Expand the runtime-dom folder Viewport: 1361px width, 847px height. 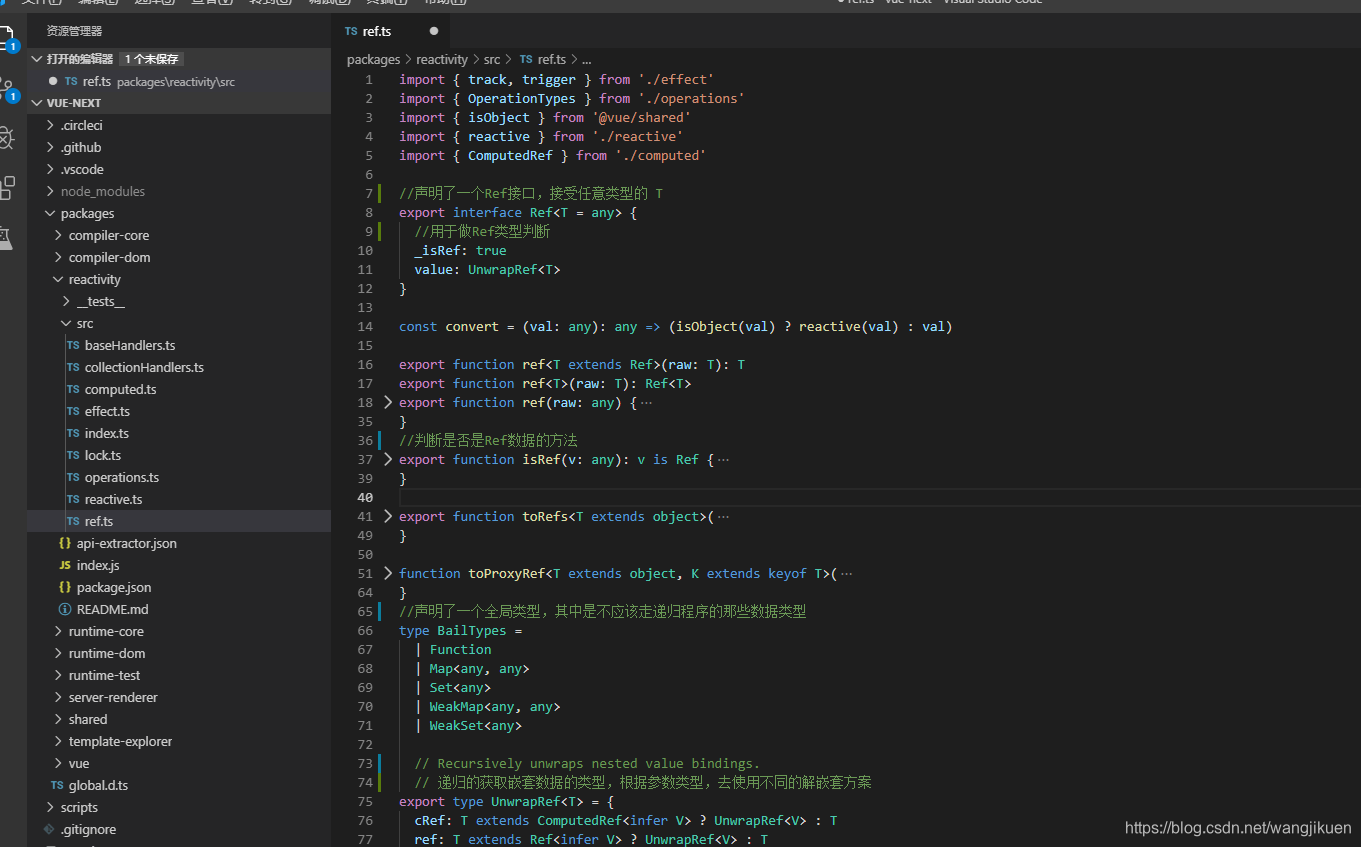point(58,653)
